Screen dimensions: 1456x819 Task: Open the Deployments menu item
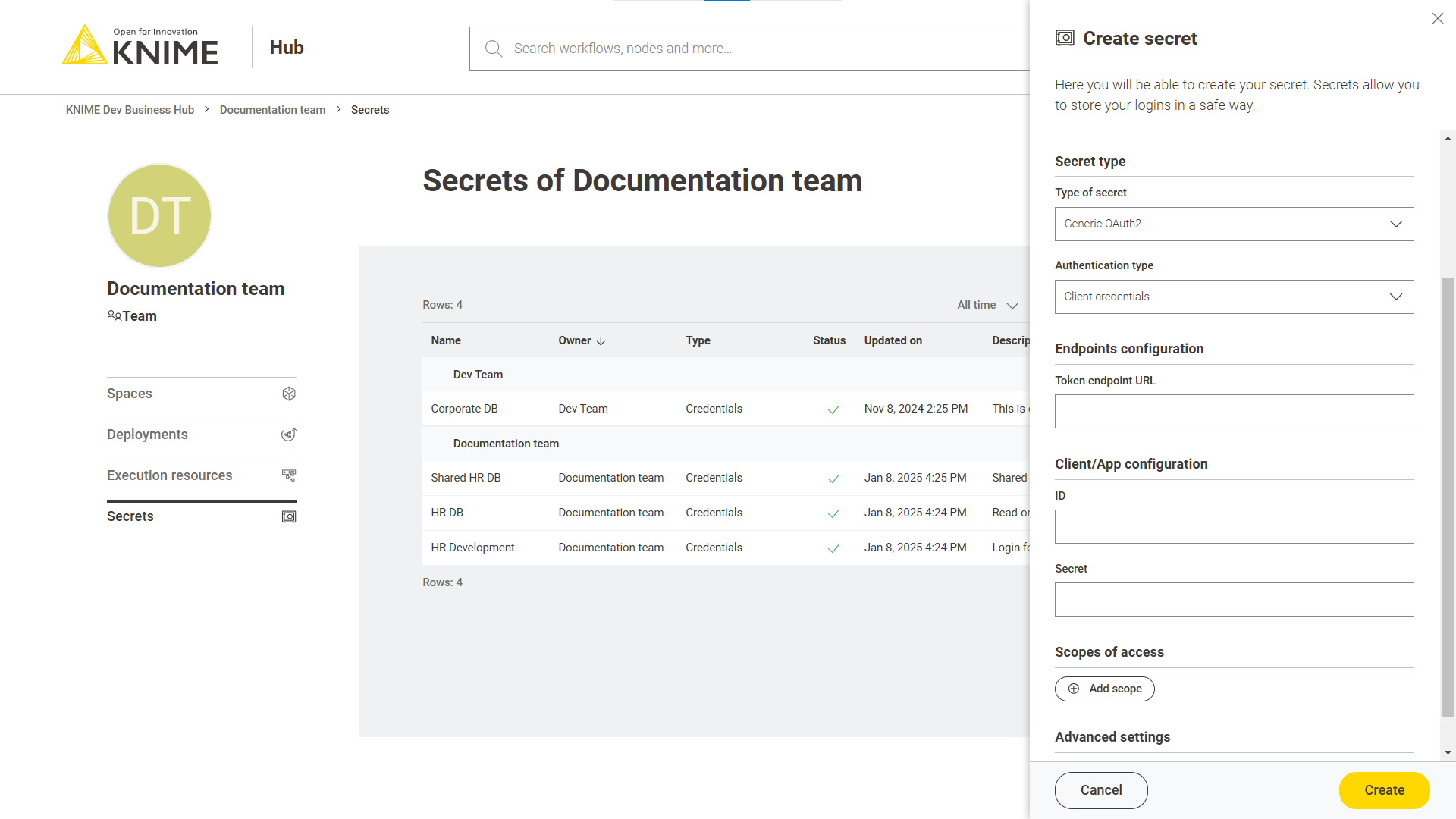(147, 435)
